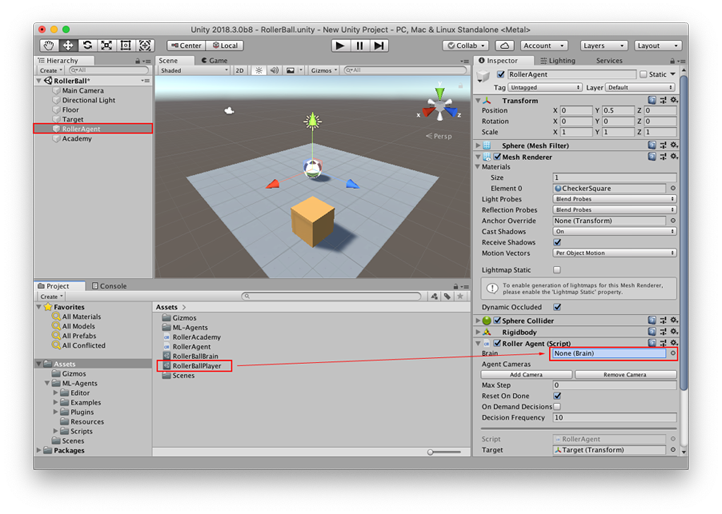Select the Scale tool
Viewport: 722px width, 514px height.
pyautogui.click(x=106, y=45)
